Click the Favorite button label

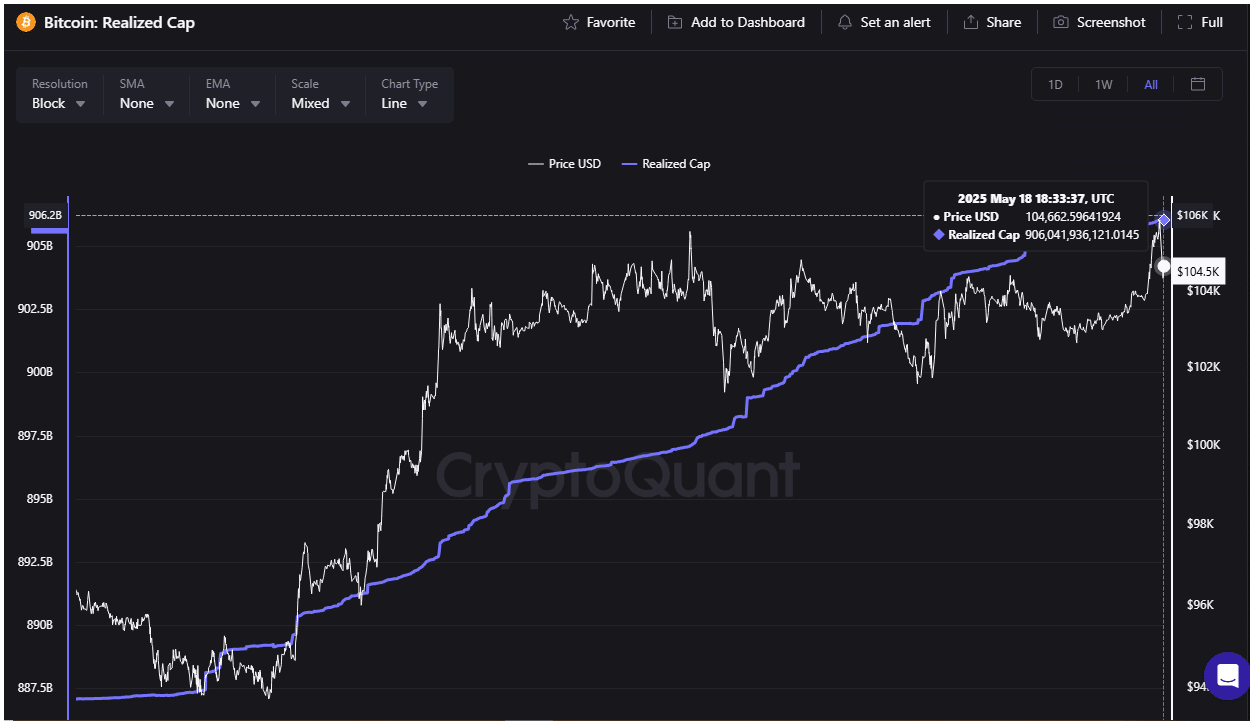tap(611, 22)
